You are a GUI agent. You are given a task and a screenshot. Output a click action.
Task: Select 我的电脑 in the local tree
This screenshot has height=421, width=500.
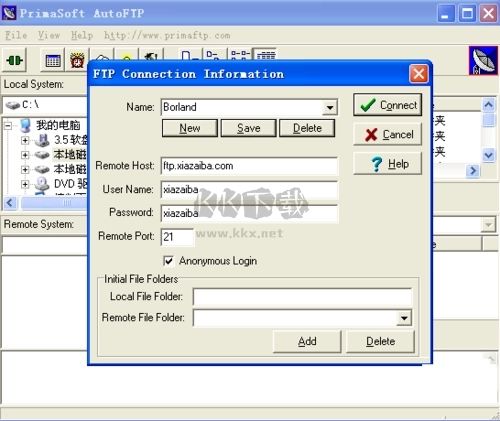click(x=58, y=125)
